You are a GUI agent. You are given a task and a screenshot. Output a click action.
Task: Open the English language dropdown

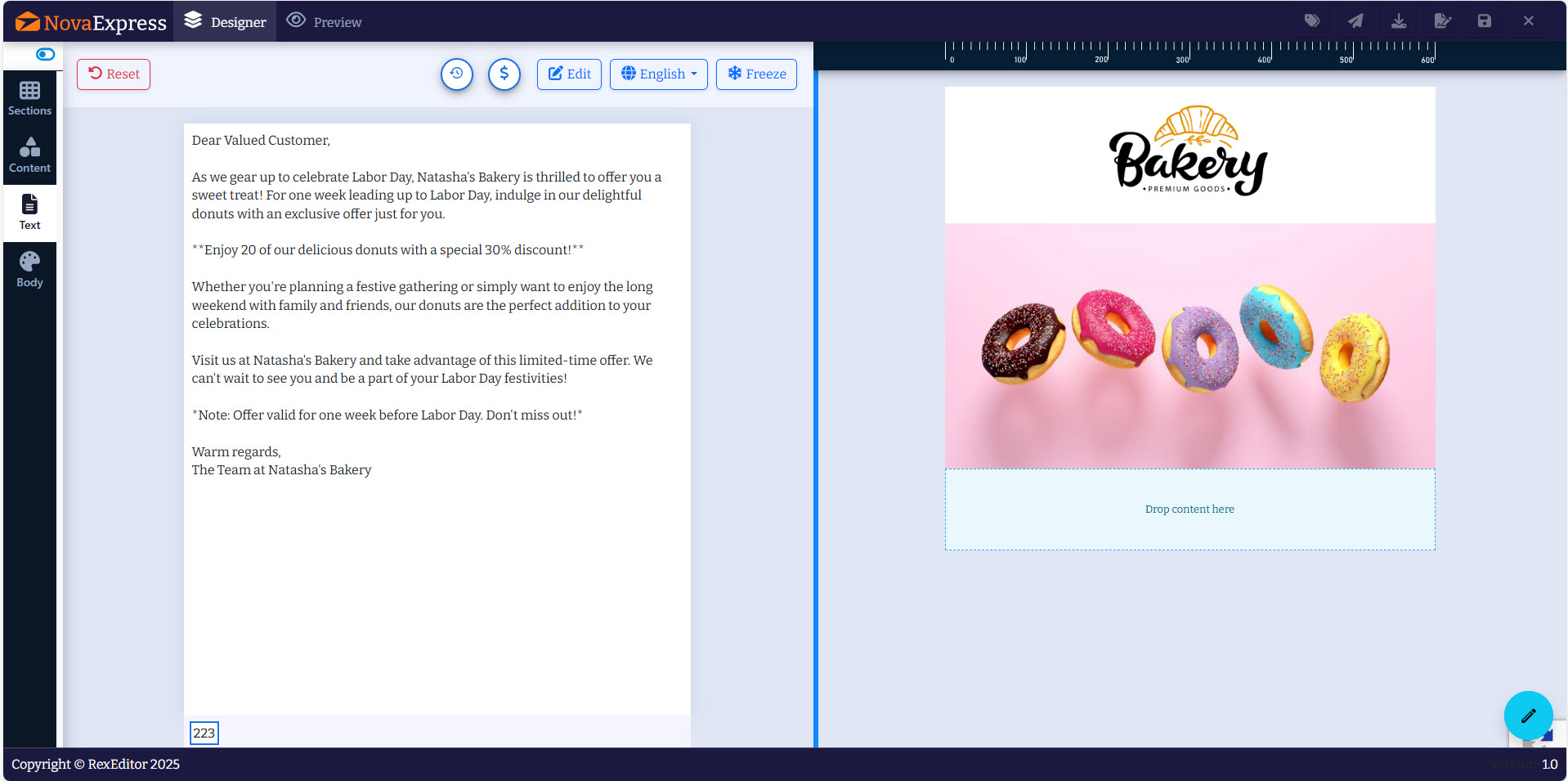tap(659, 74)
